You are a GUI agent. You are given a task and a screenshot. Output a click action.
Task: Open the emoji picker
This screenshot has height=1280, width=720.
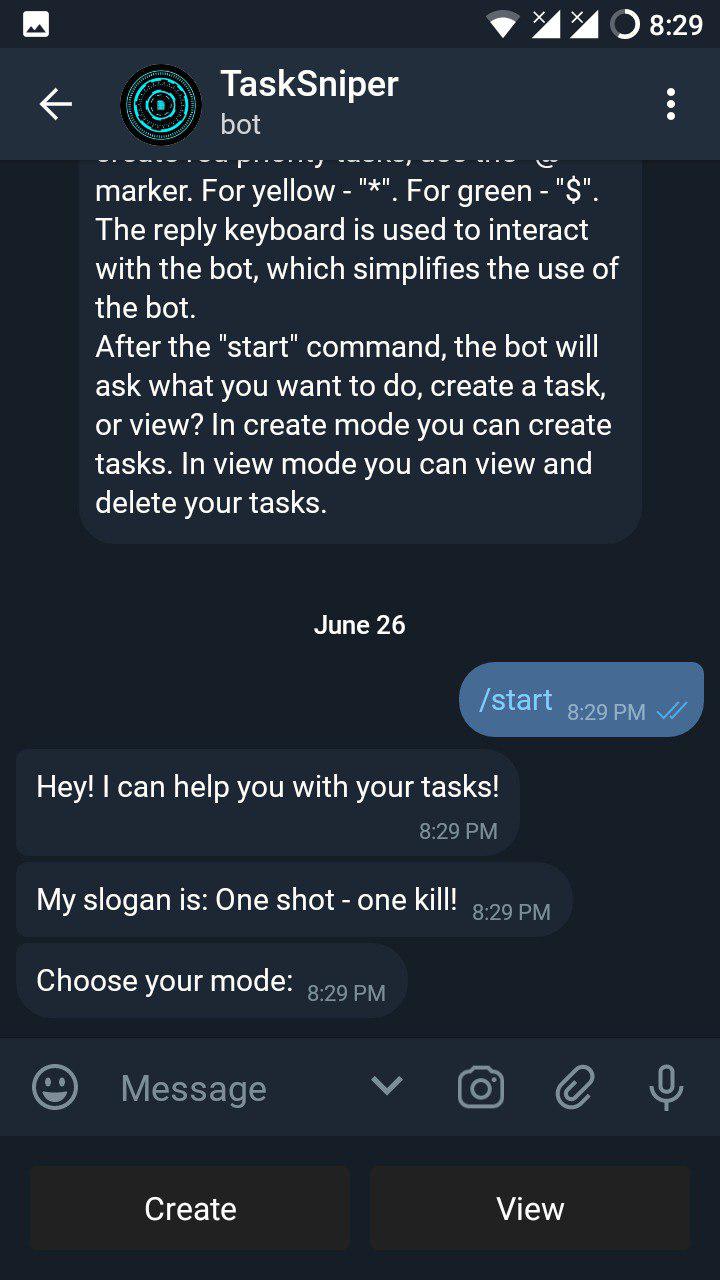pyautogui.click(x=54, y=1087)
